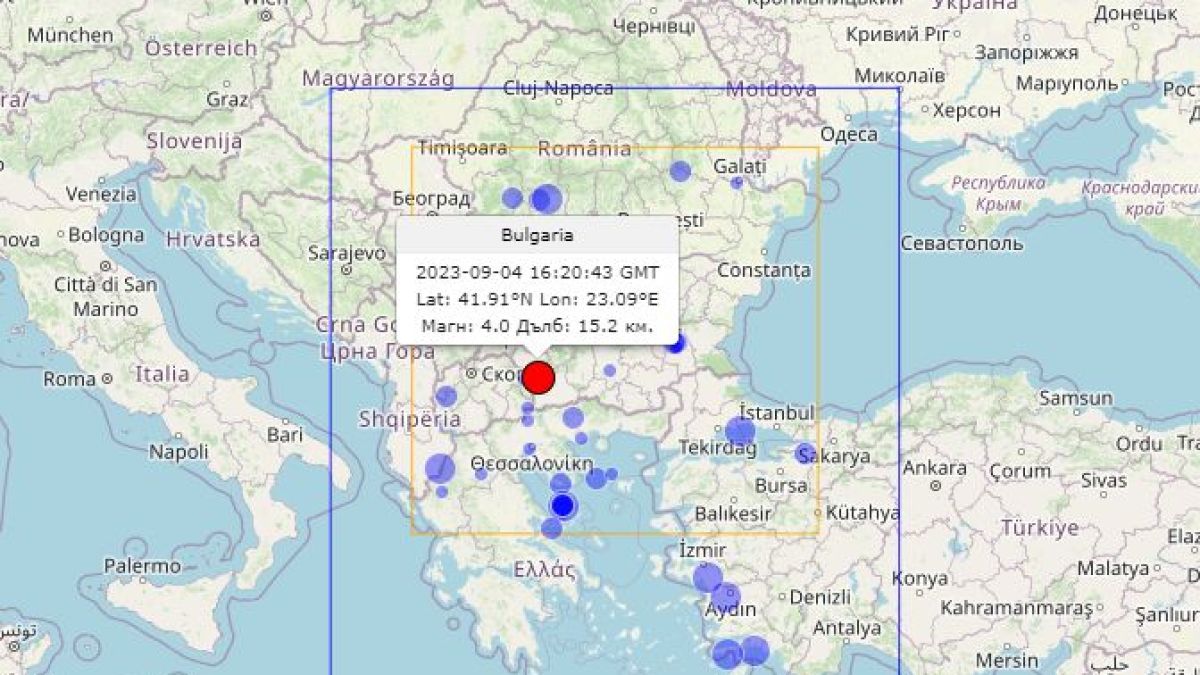The height and width of the screenshot is (675, 1200).
Task: Open the Bulgaria popup title
Action: coord(538,236)
